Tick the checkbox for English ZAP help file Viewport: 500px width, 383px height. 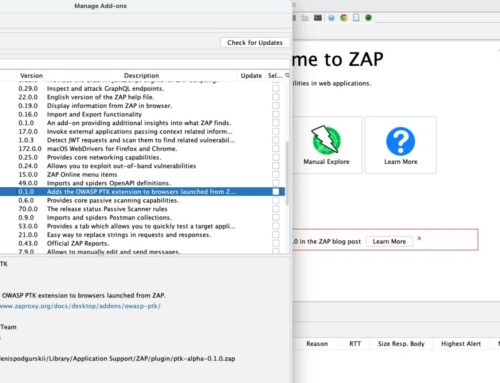click(x=276, y=97)
